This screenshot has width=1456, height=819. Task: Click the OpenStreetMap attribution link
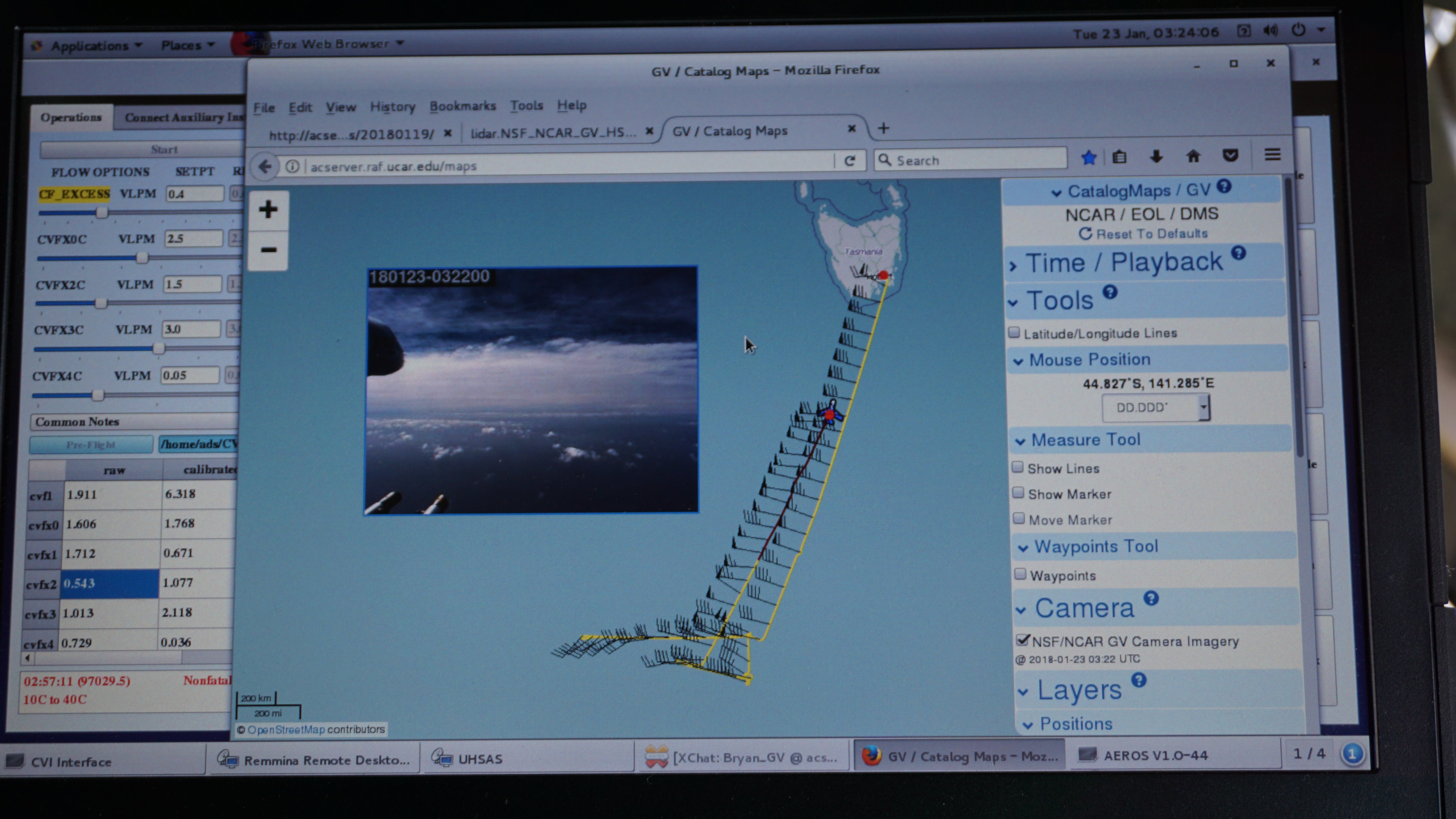click(x=286, y=730)
